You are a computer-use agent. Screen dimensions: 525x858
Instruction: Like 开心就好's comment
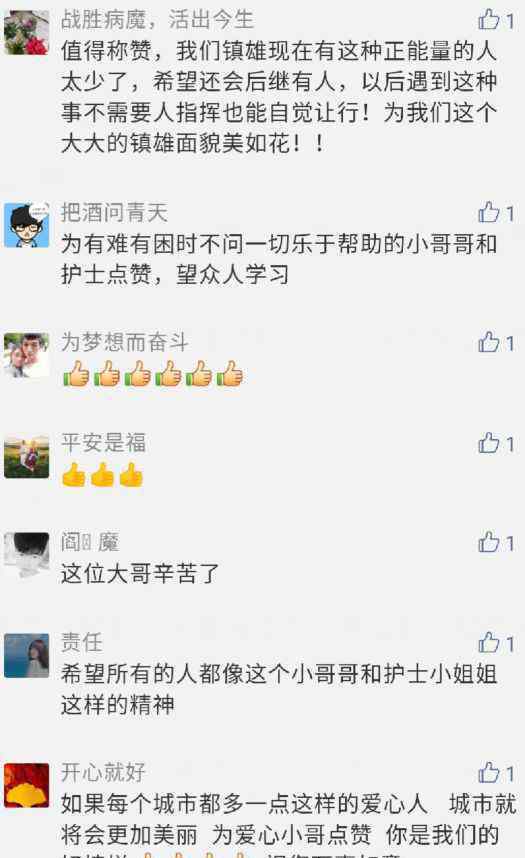pos(488,773)
